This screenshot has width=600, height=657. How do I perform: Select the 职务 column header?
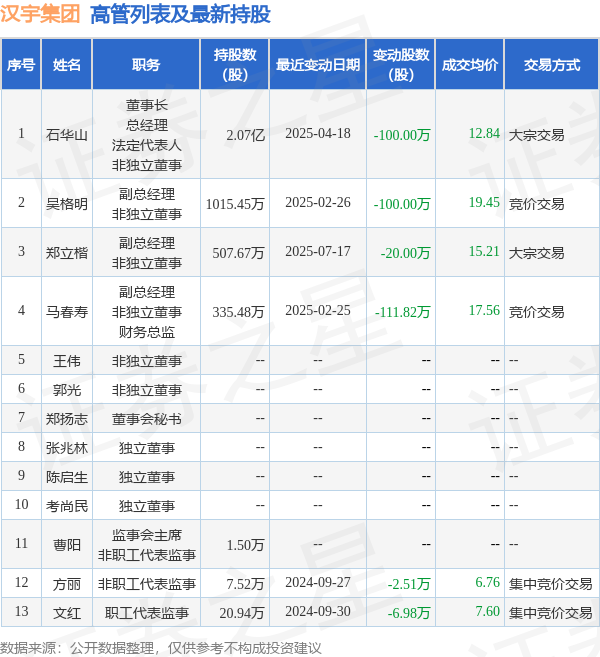coord(146,65)
